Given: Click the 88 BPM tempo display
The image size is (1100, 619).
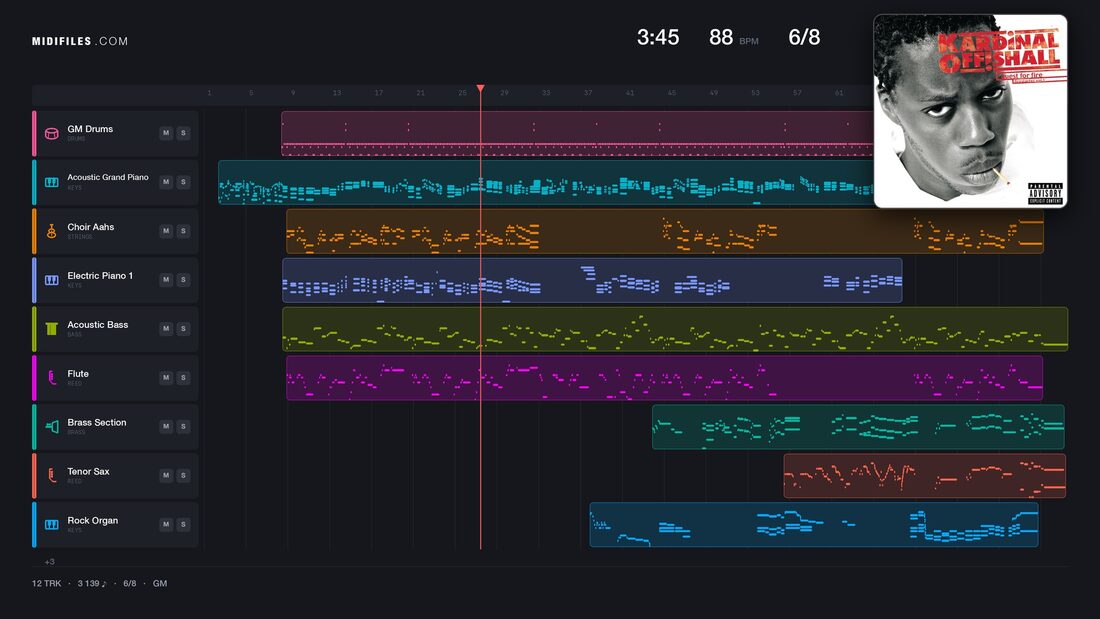Looking at the screenshot, I should coord(733,37).
